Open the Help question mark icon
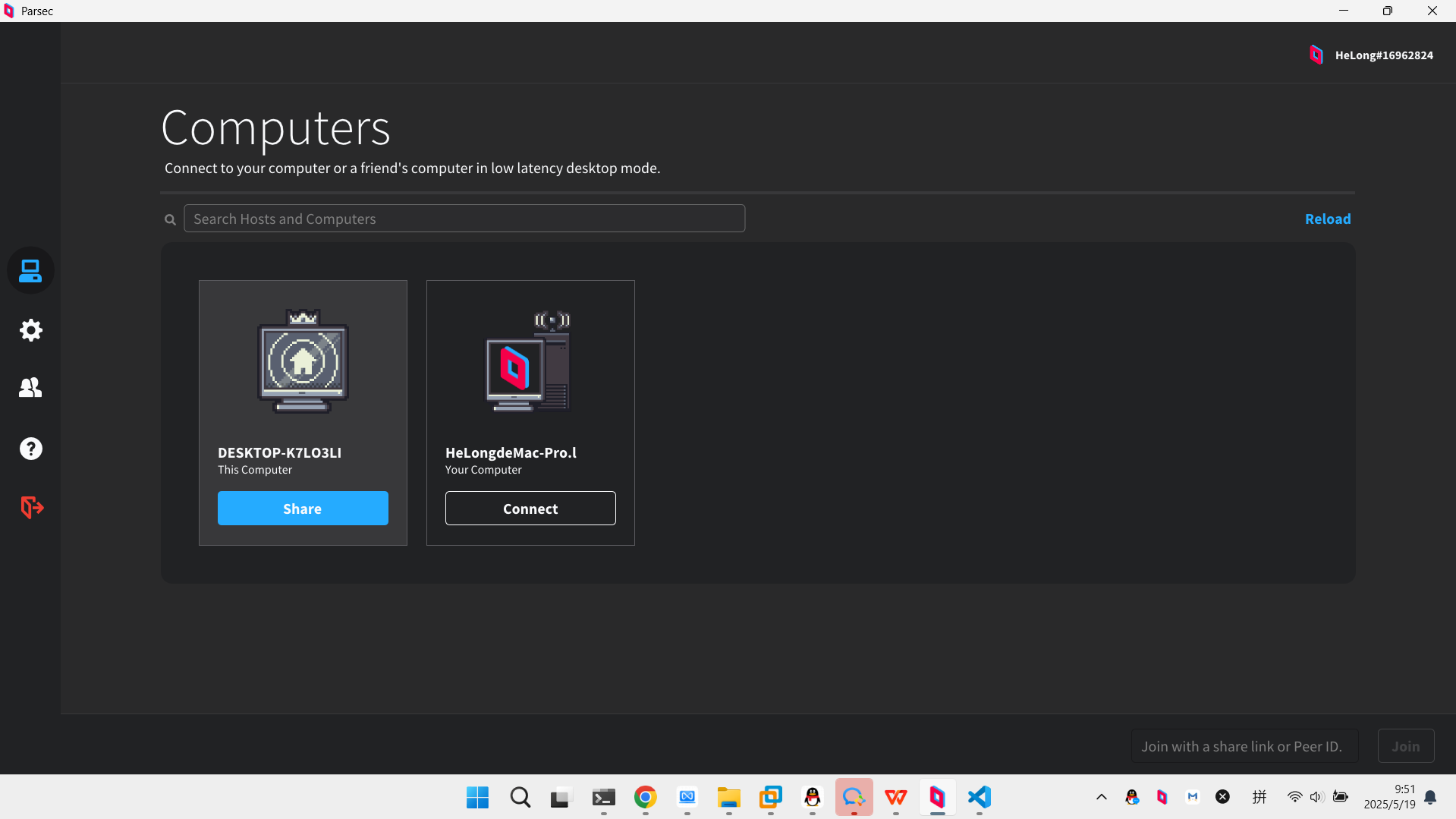Viewport: 1456px width, 819px height. point(30,449)
